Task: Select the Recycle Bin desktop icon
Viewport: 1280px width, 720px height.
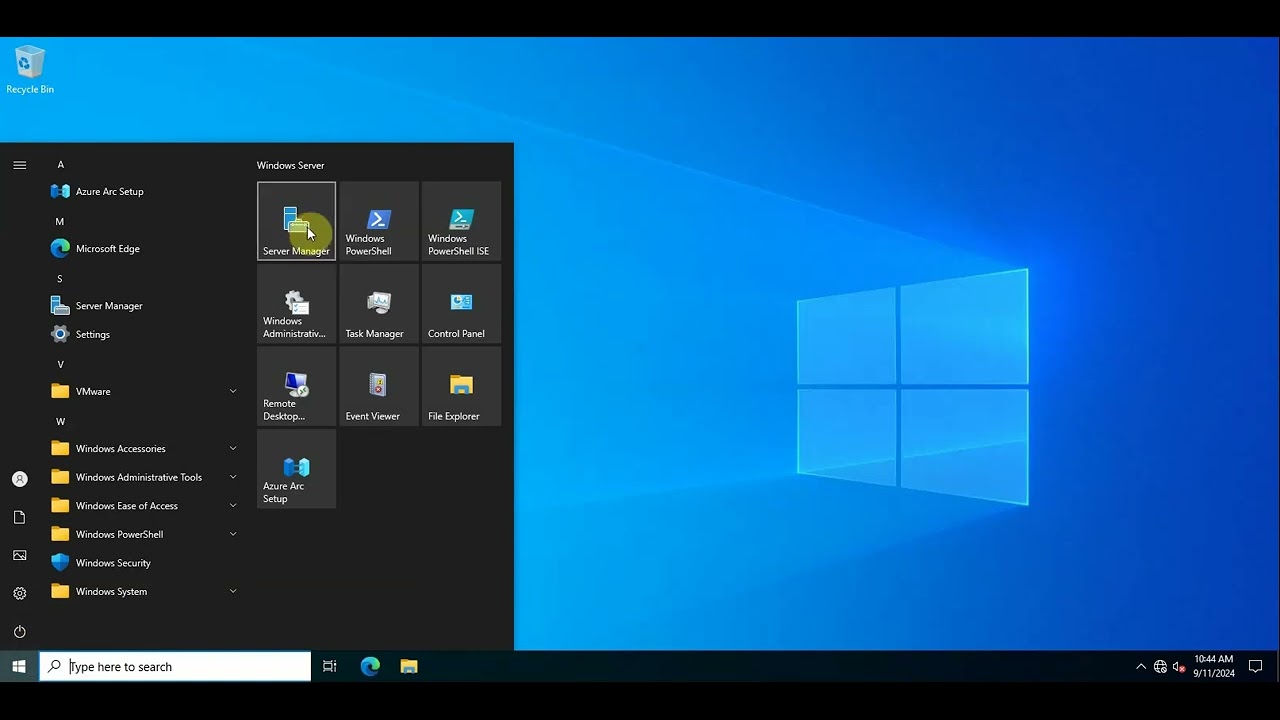Action: pyautogui.click(x=30, y=70)
